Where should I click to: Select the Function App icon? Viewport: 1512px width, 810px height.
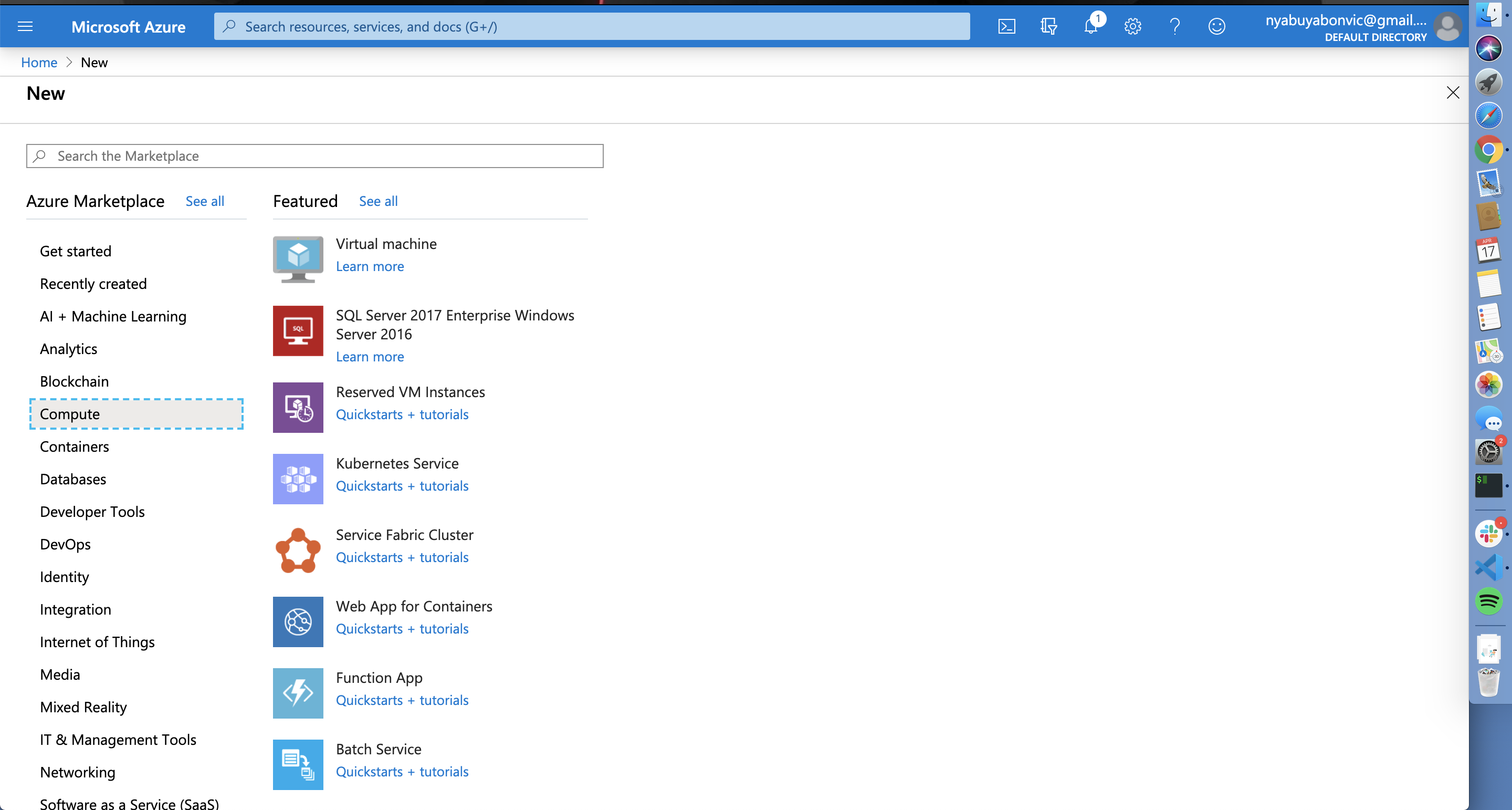tap(298, 693)
